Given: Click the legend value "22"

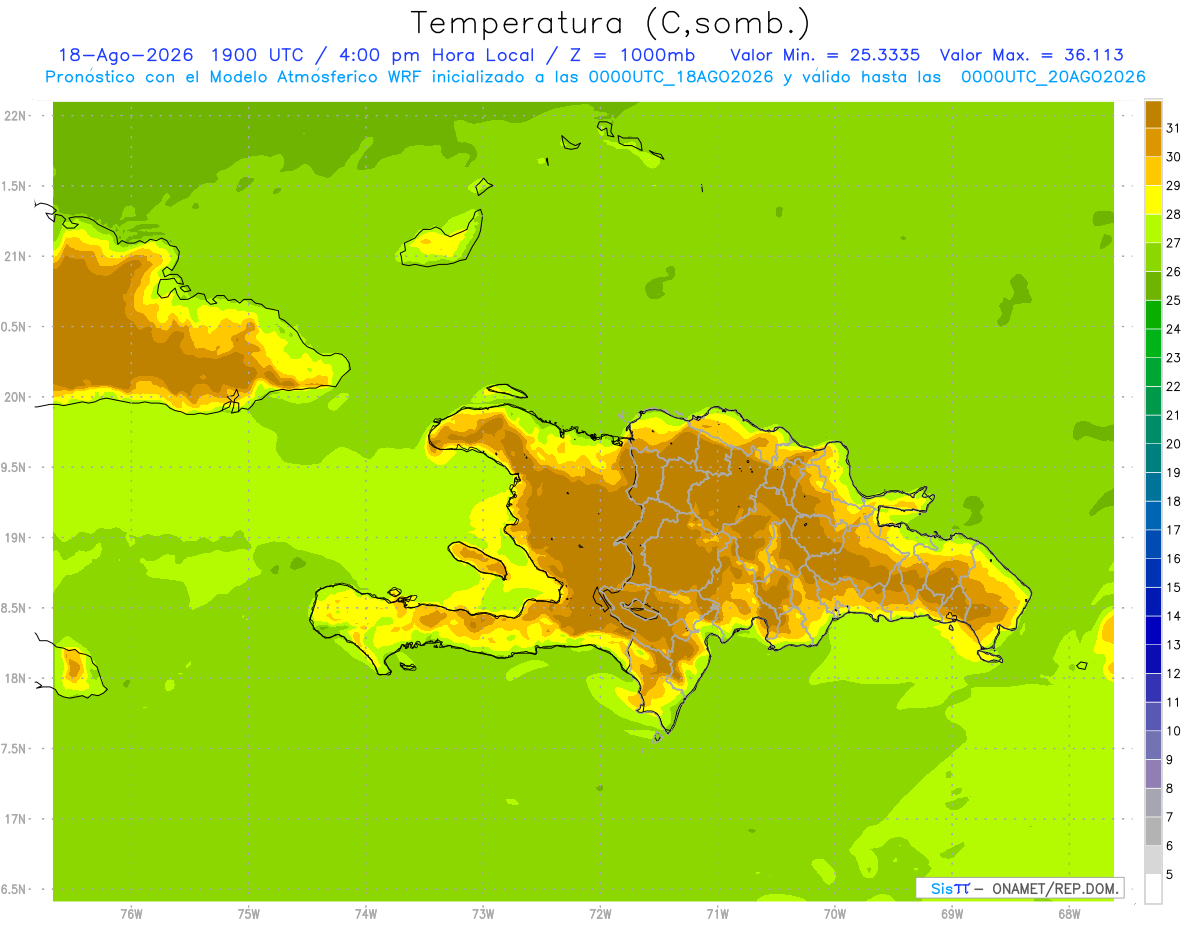Looking at the screenshot, I should (1173, 387).
